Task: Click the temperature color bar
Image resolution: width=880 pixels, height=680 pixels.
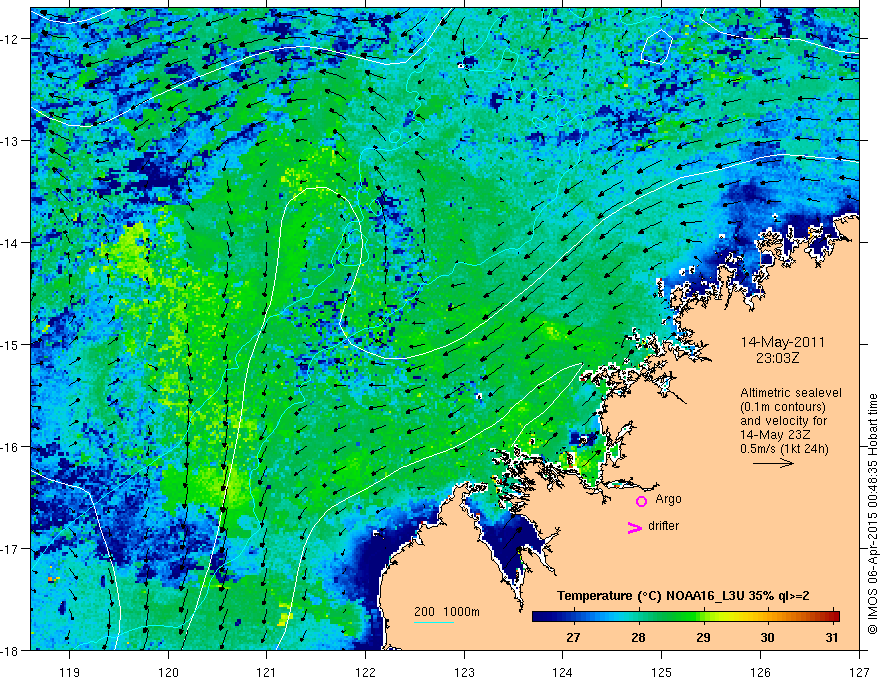Action: click(686, 616)
